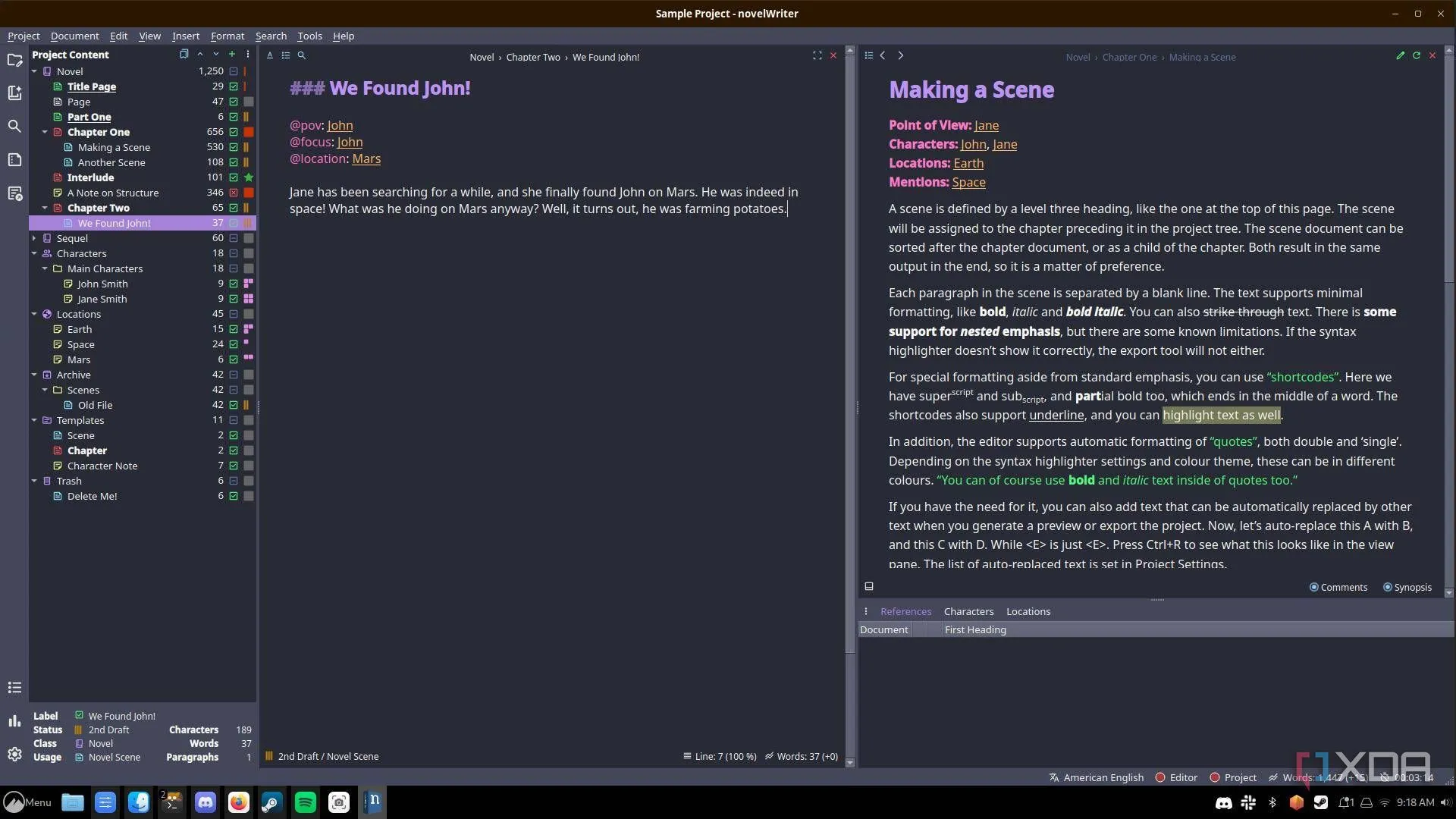
Task: Click the pencil edit icon in viewer header
Action: [x=1400, y=55]
